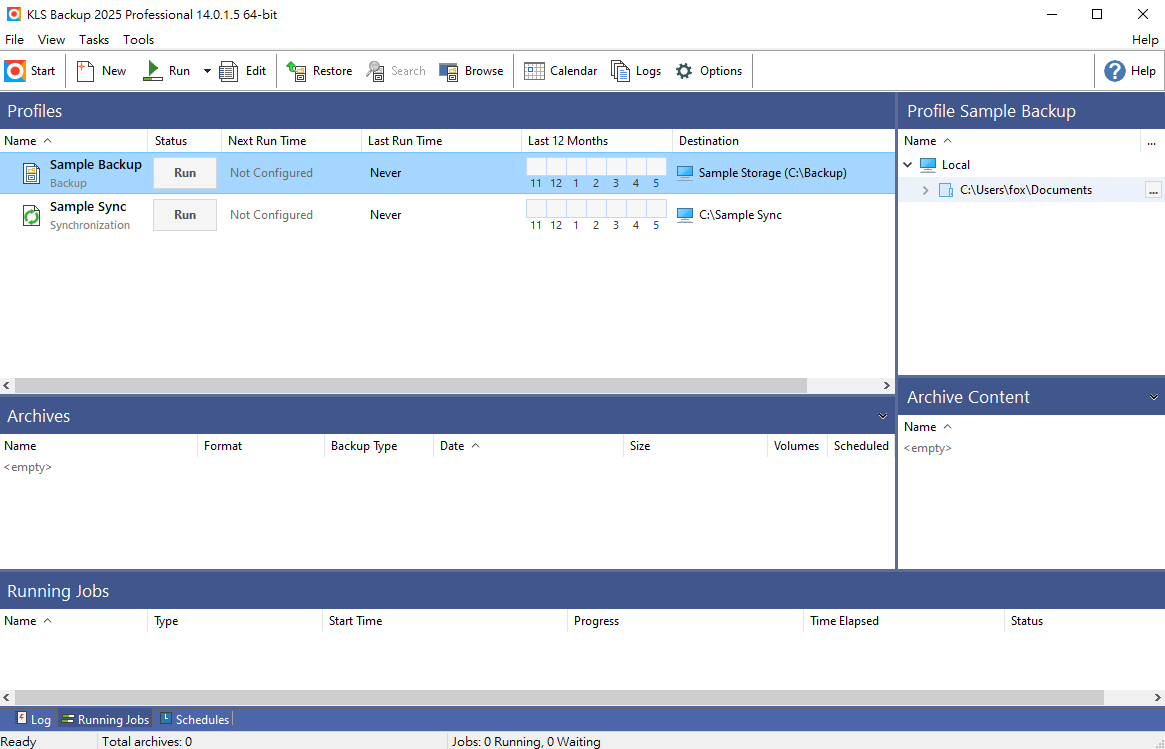The width and height of the screenshot is (1165, 749).
Task: Open the Tools menu
Action: pos(138,39)
